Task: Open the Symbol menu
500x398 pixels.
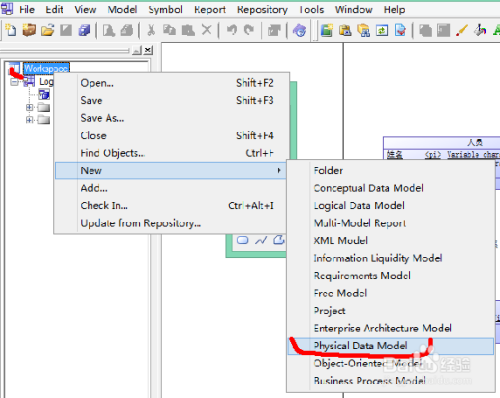Action: (x=166, y=10)
